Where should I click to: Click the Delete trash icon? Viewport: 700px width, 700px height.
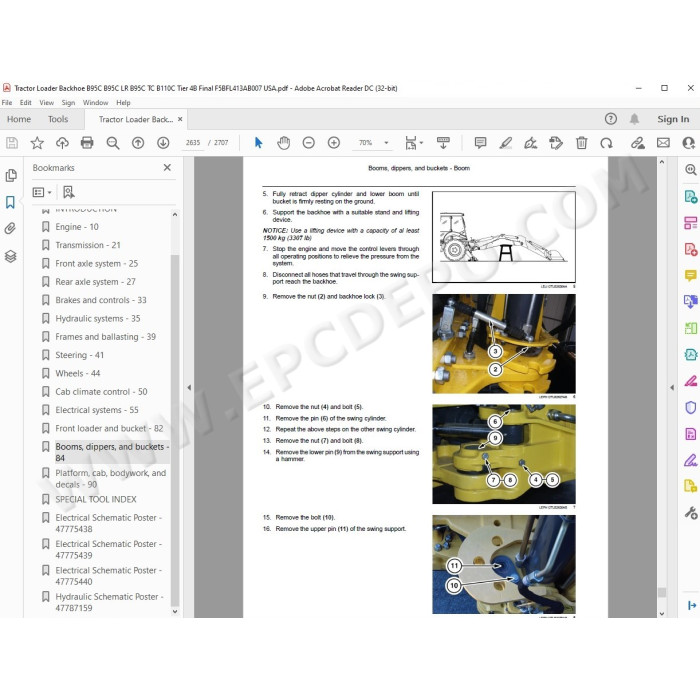coord(581,143)
